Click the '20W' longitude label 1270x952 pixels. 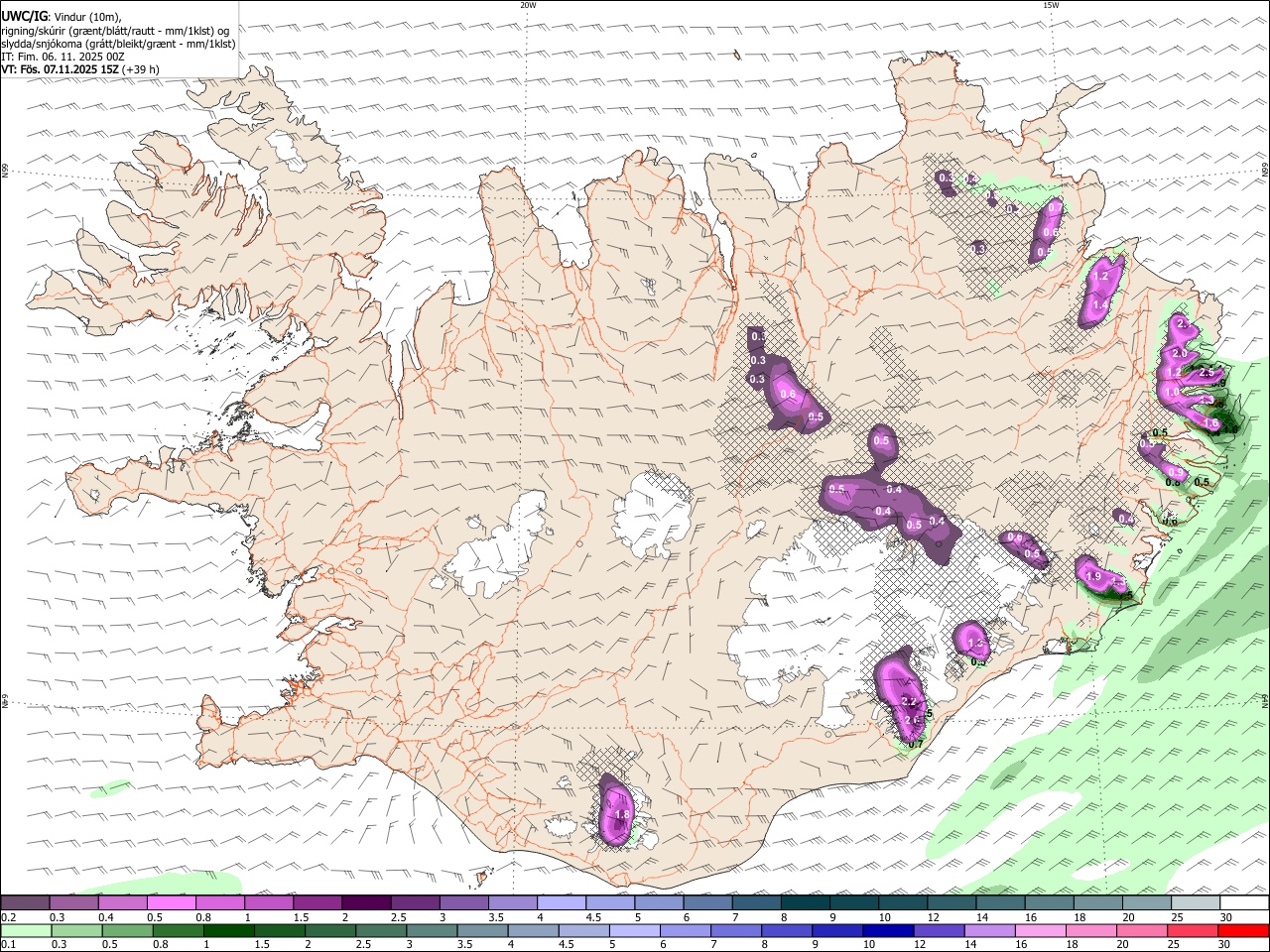[528, 5]
